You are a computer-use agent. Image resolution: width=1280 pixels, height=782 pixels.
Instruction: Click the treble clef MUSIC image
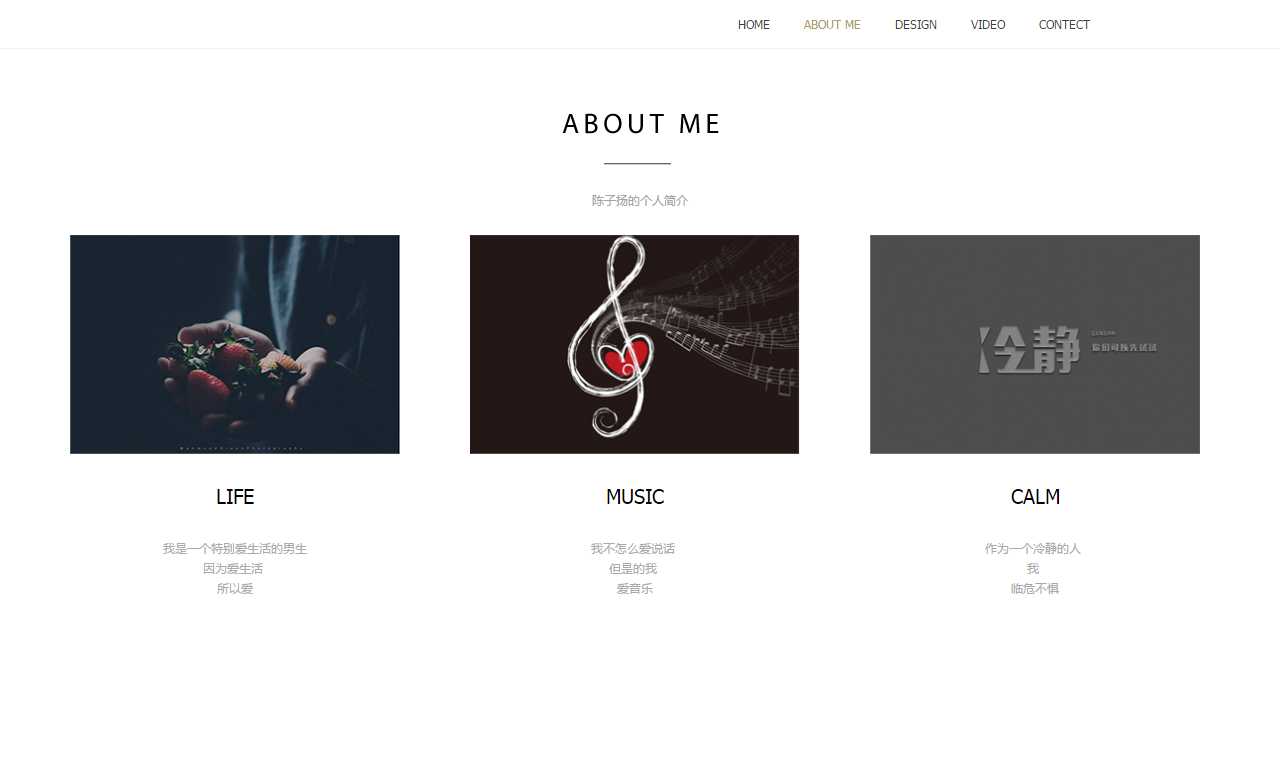[x=634, y=344]
